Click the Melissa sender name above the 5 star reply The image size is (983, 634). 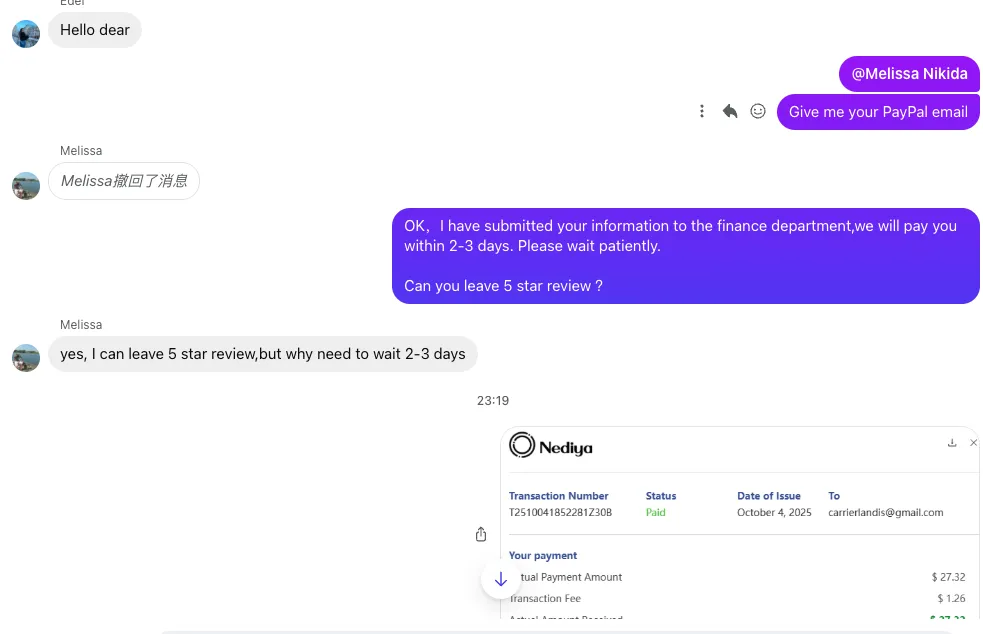[81, 325]
